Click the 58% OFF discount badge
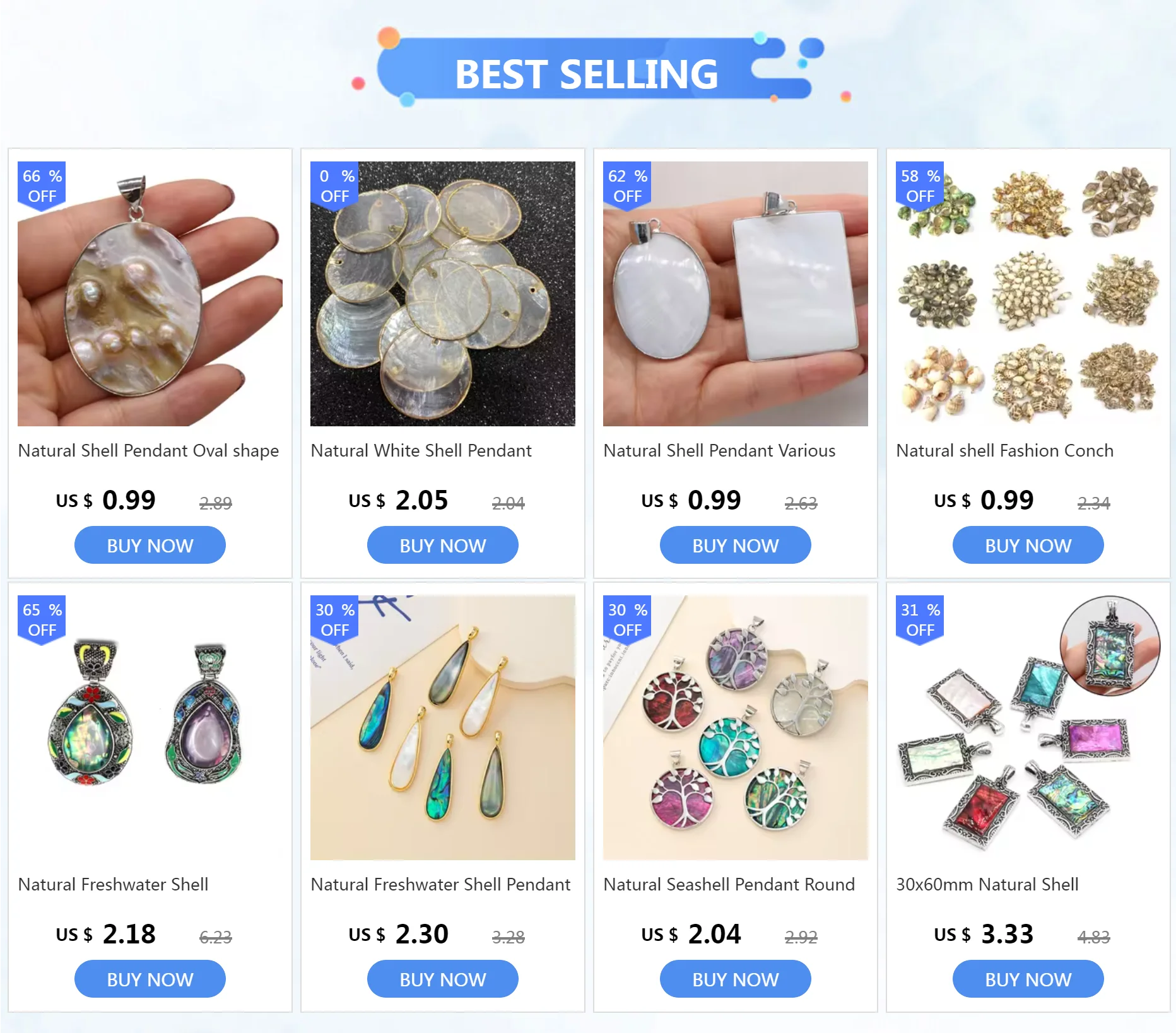1176x1033 pixels. (x=920, y=185)
